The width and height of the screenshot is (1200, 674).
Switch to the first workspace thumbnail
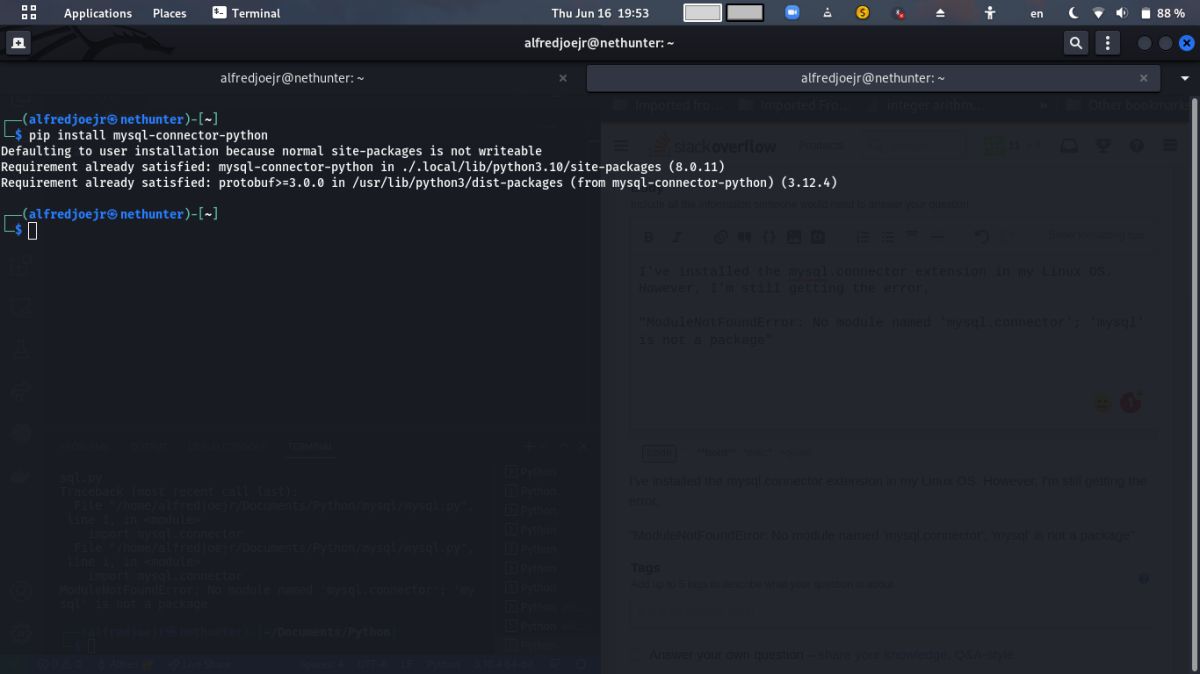click(x=702, y=13)
